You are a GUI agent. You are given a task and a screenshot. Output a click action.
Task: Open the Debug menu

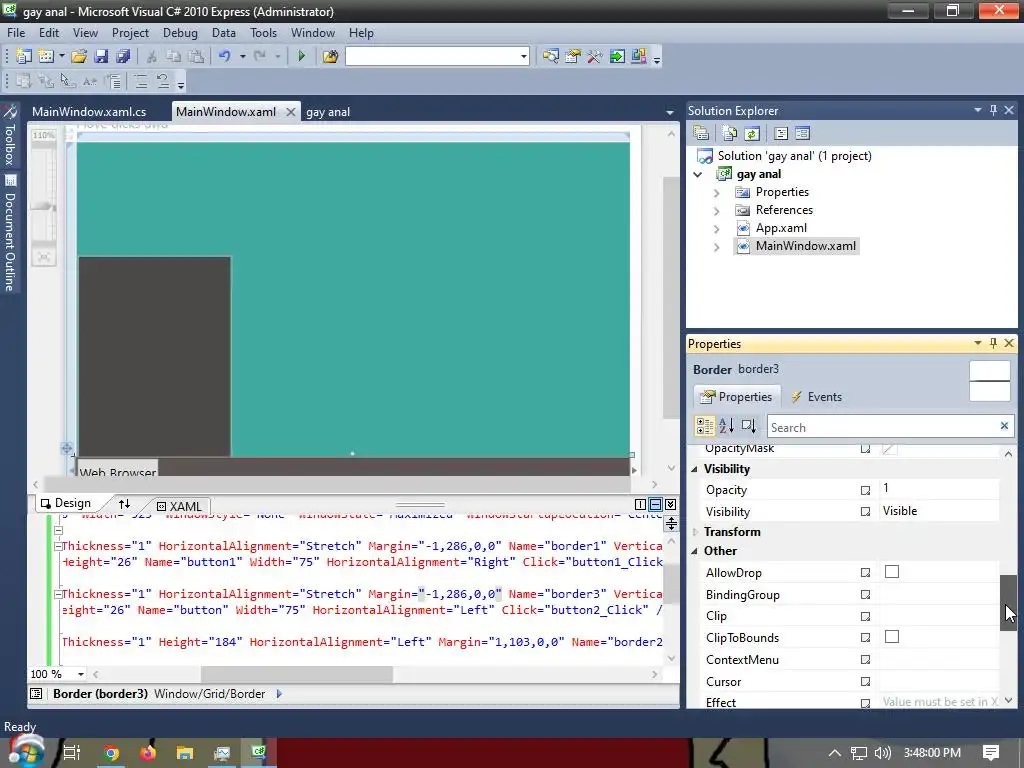180,33
